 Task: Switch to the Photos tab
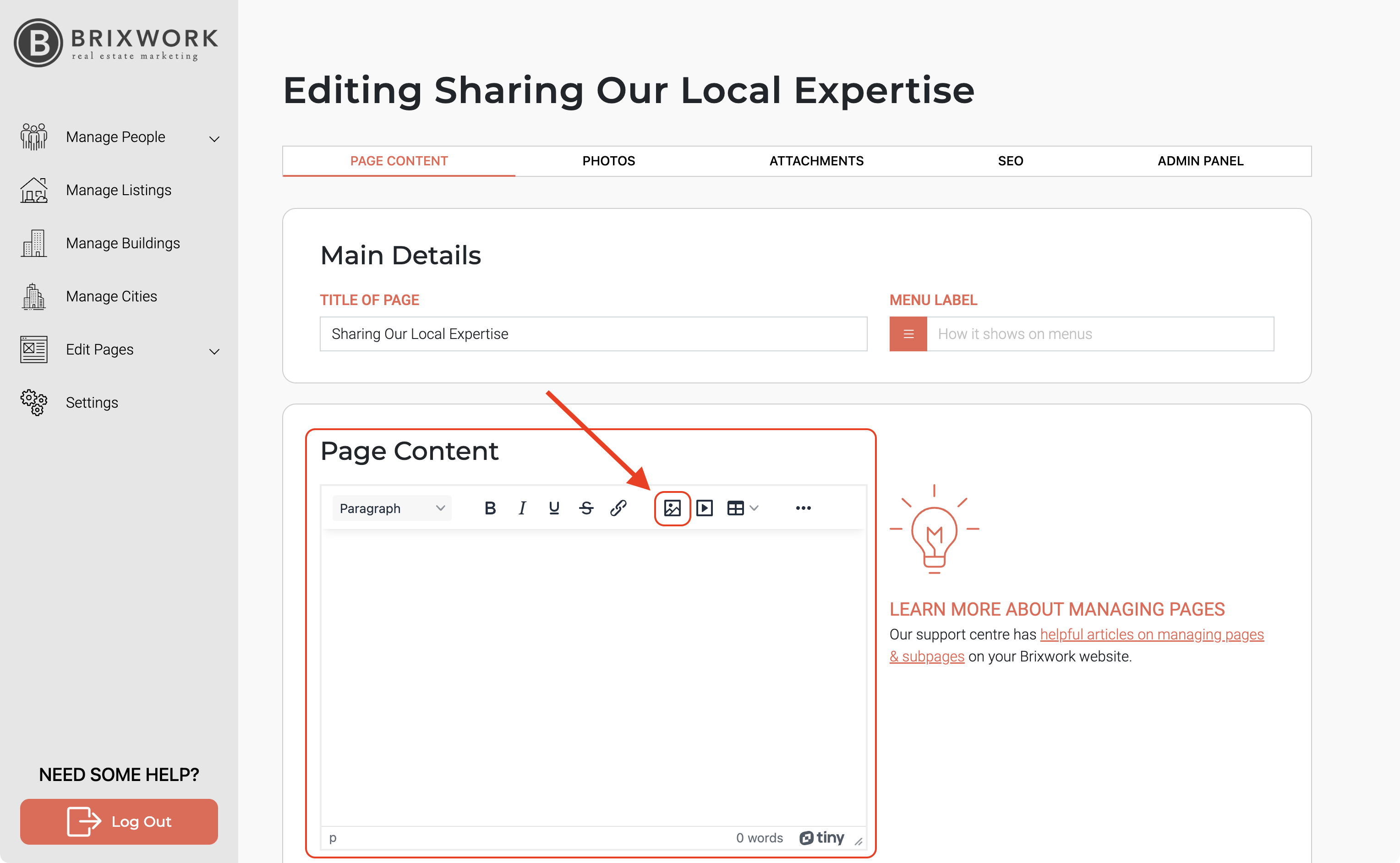pyautogui.click(x=608, y=161)
